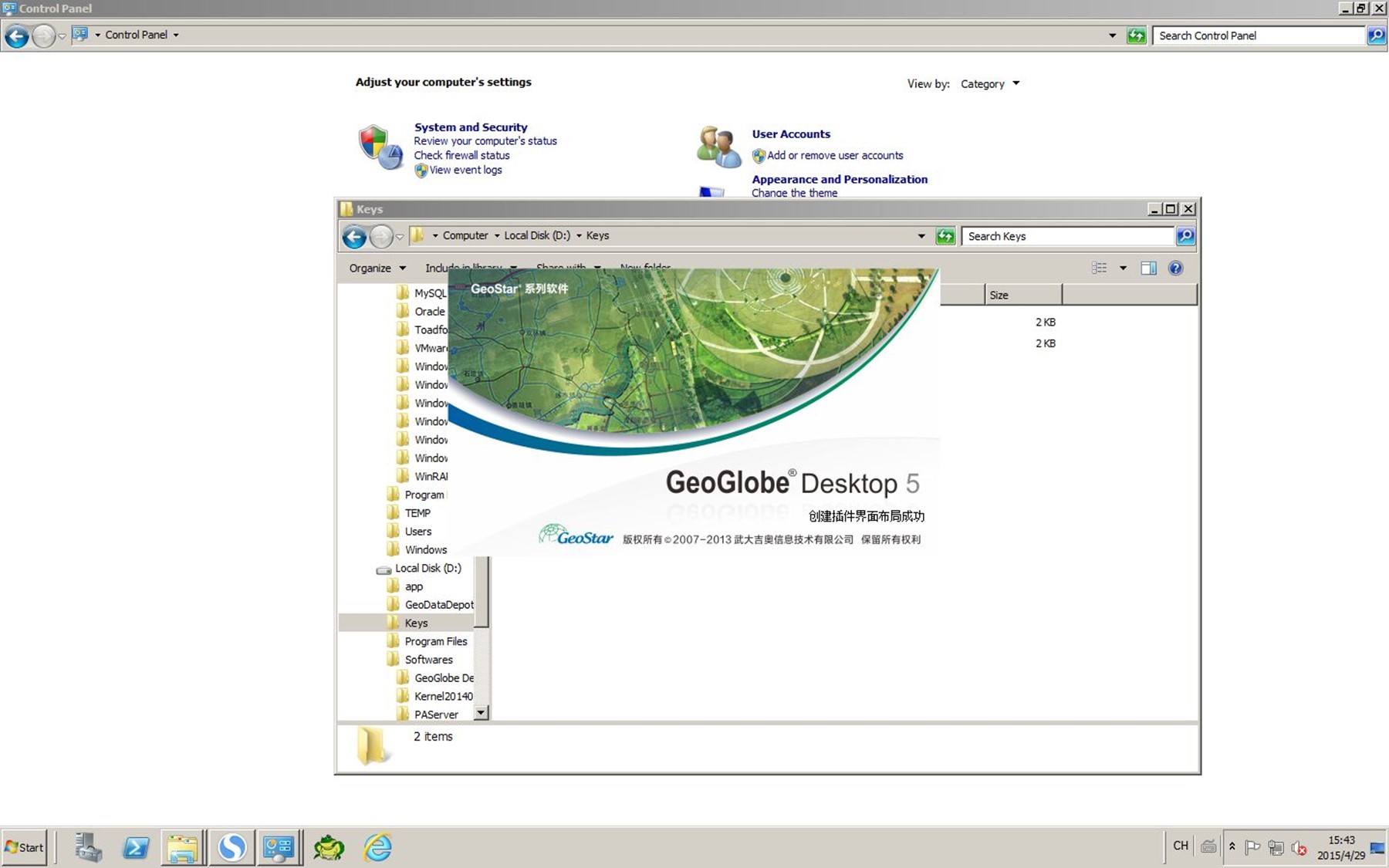Open recent pages dropdown in Keys window
The image size is (1389, 868).
pos(400,237)
